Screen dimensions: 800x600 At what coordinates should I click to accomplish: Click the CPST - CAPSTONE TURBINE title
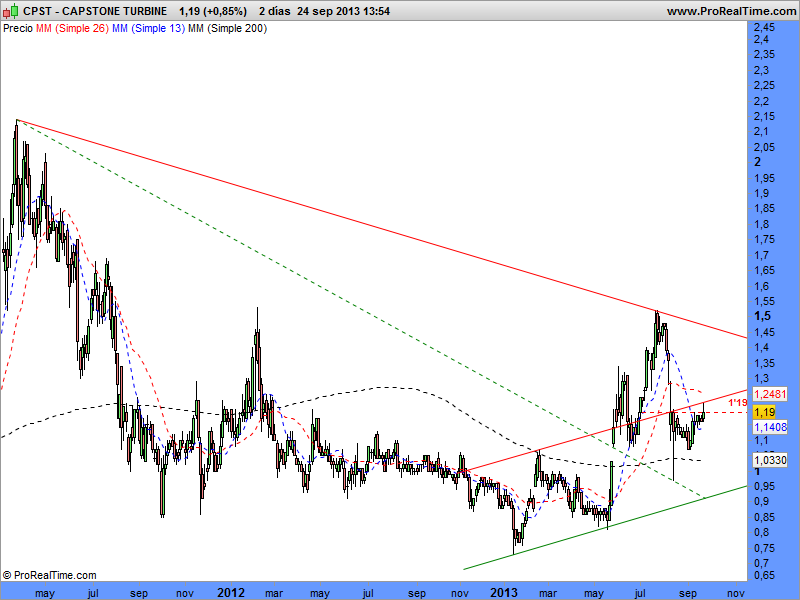pos(95,11)
